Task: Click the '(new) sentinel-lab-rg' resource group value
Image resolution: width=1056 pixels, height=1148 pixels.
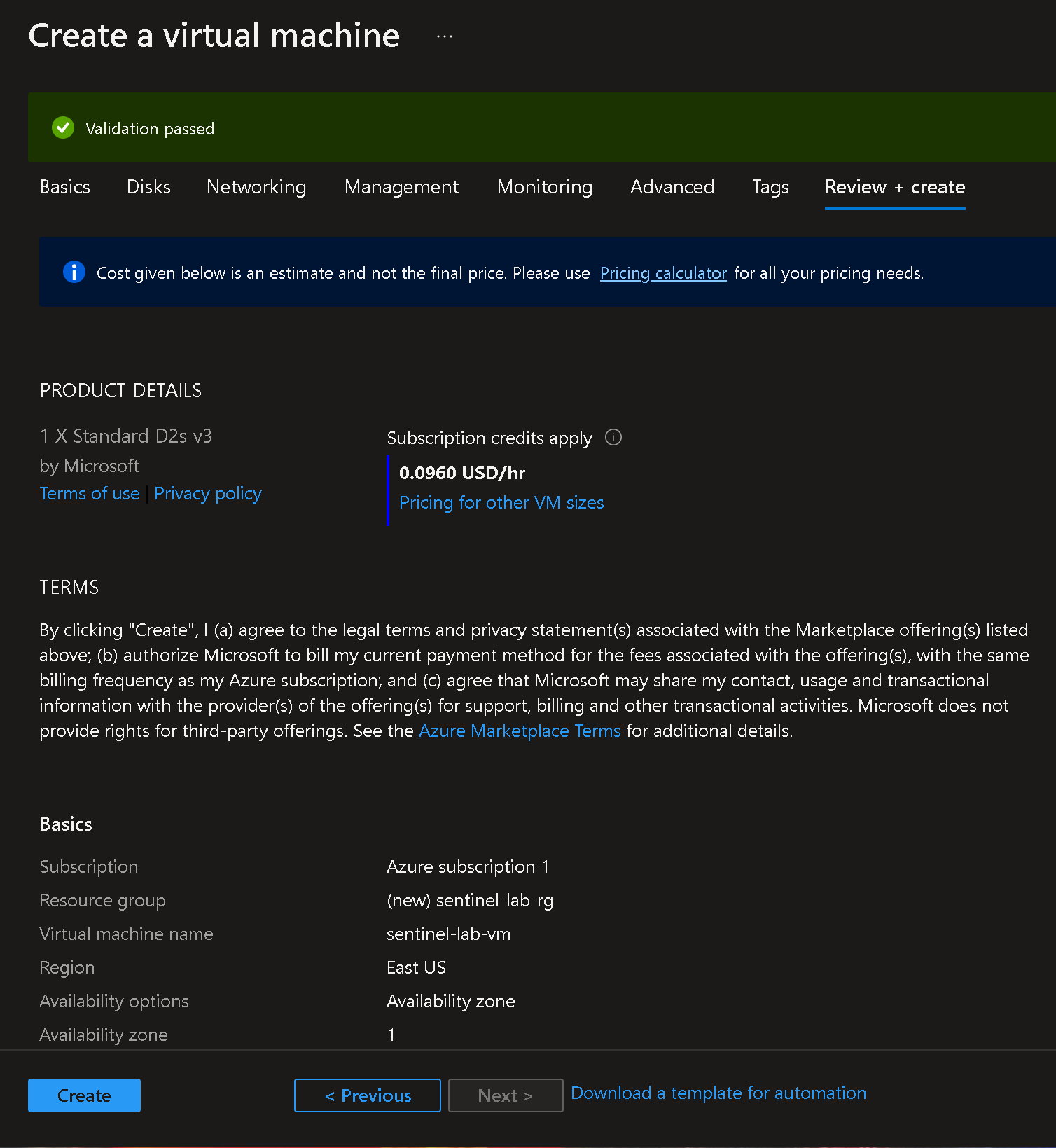Action: tap(470, 901)
